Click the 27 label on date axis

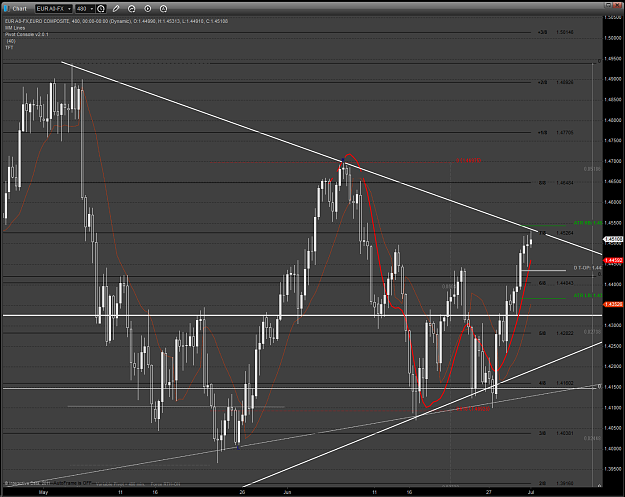tap(489, 492)
